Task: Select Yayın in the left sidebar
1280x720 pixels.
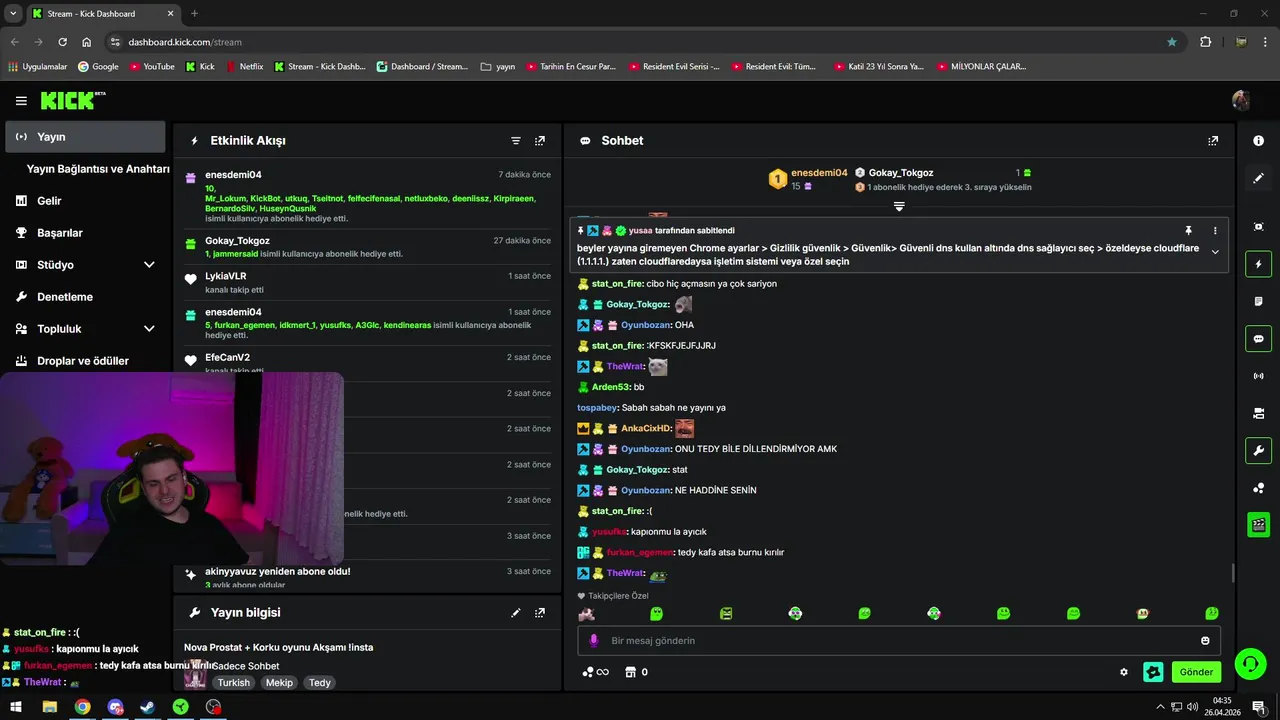Action: [x=85, y=137]
